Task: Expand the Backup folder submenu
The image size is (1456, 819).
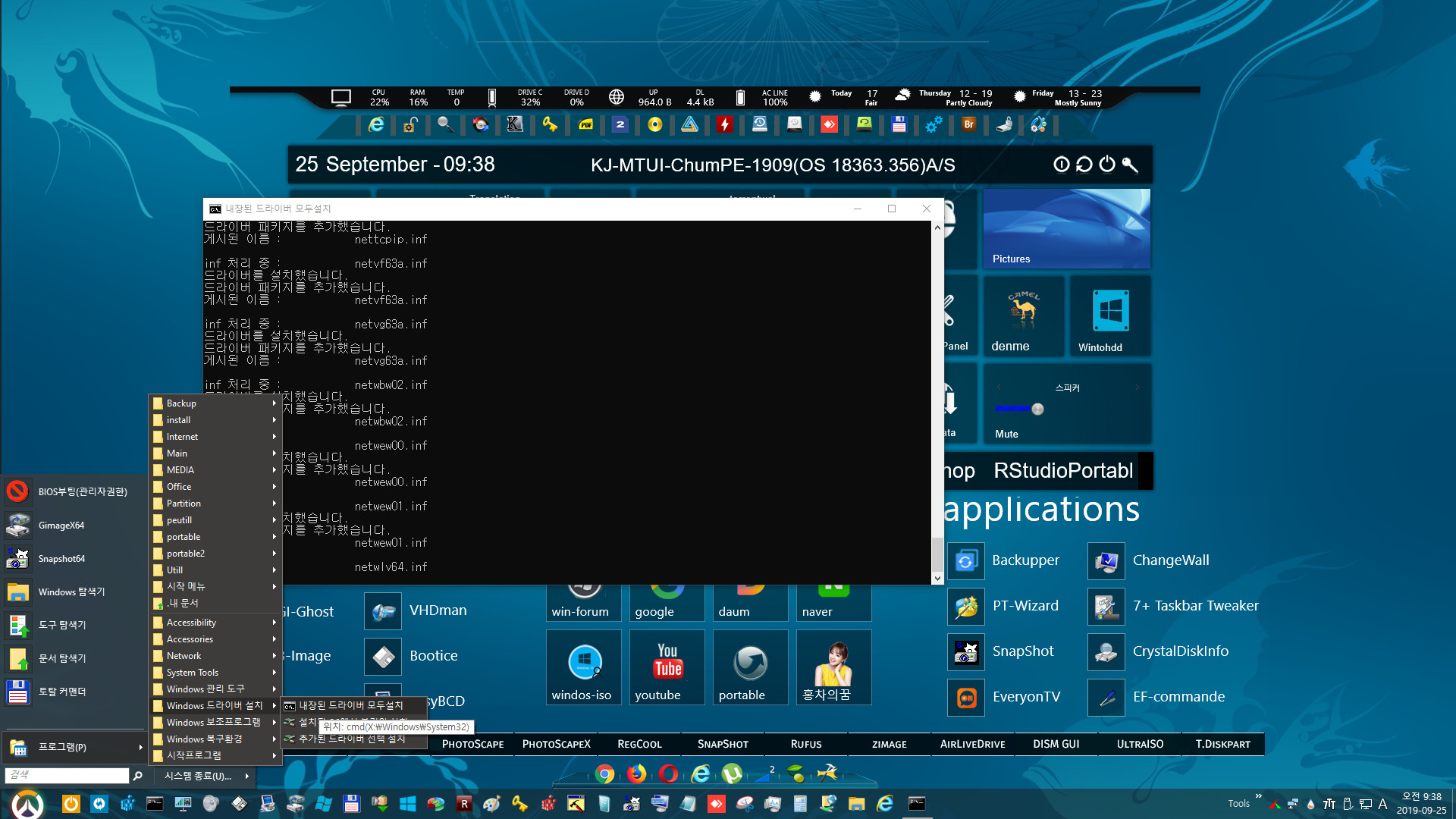Action: 215,403
